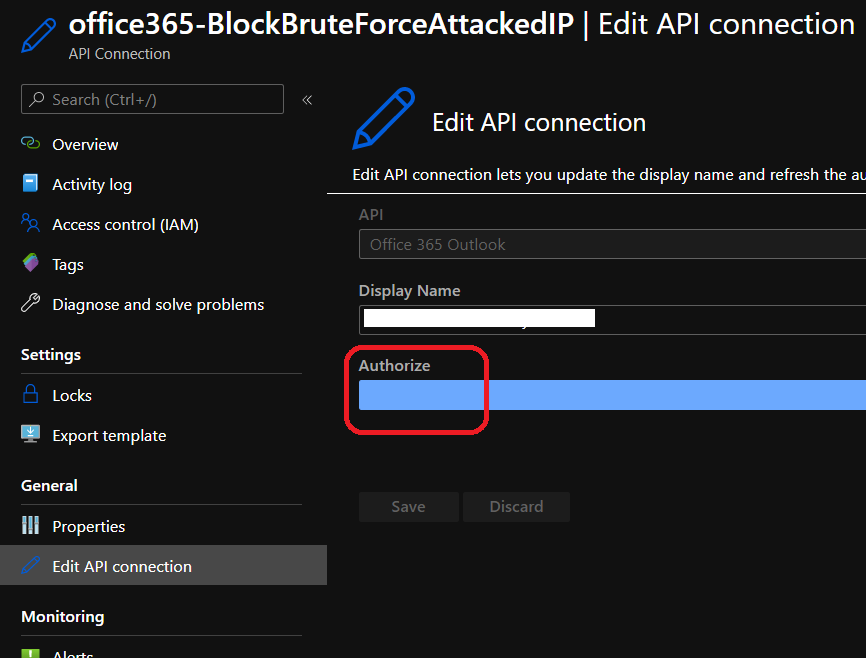Go to Diagnose and solve problems
This screenshot has height=658, width=866.
pos(158,304)
